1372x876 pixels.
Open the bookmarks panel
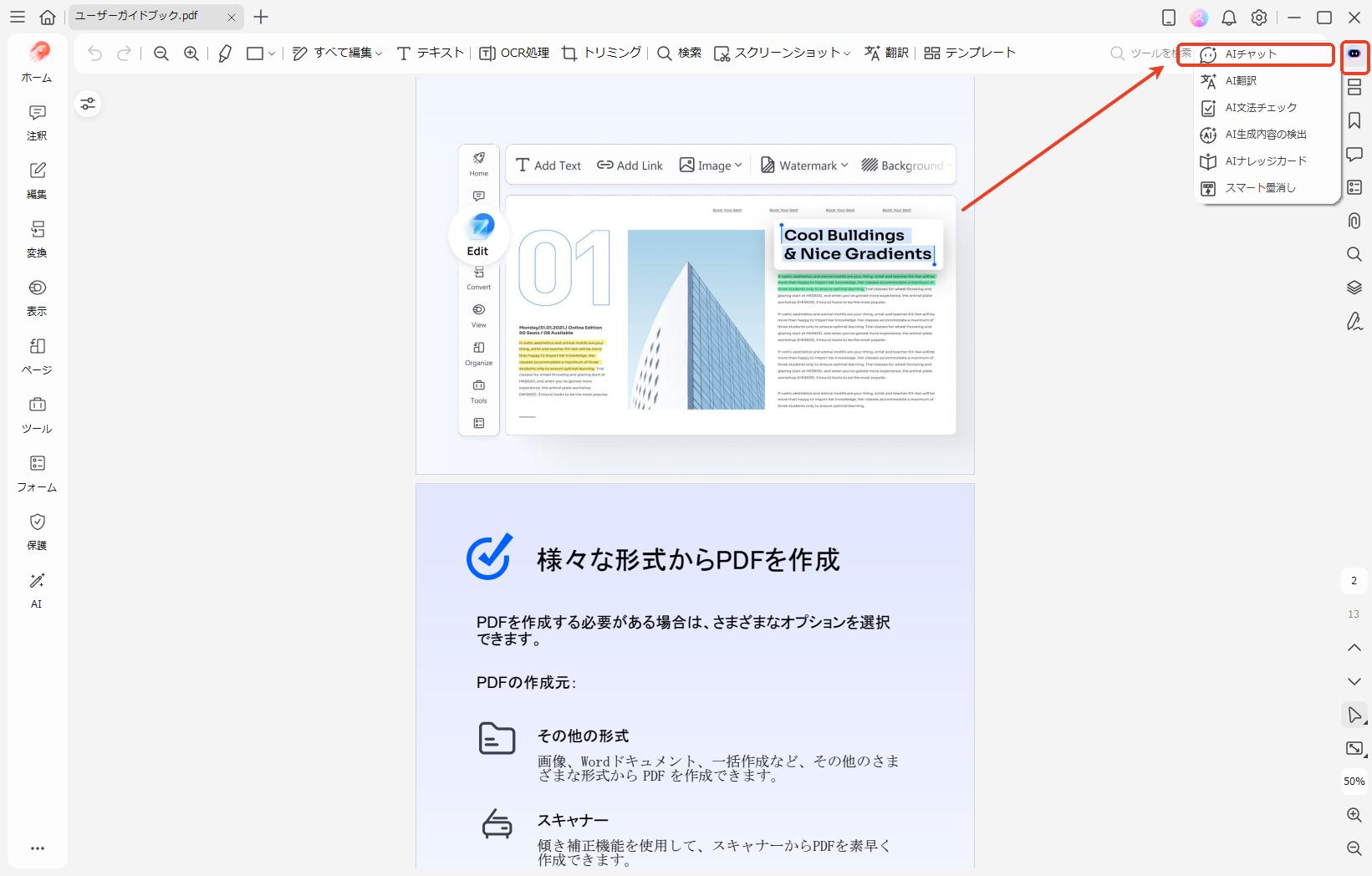[1355, 120]
